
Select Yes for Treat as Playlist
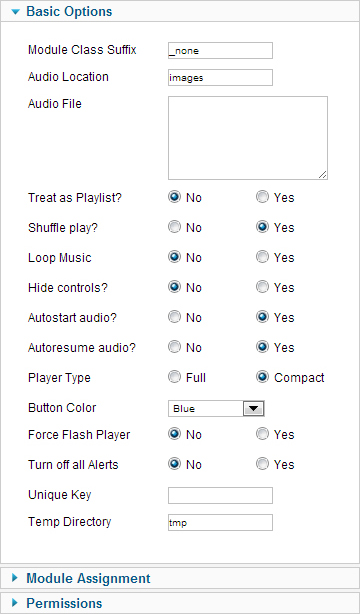(x=262, y=197)
